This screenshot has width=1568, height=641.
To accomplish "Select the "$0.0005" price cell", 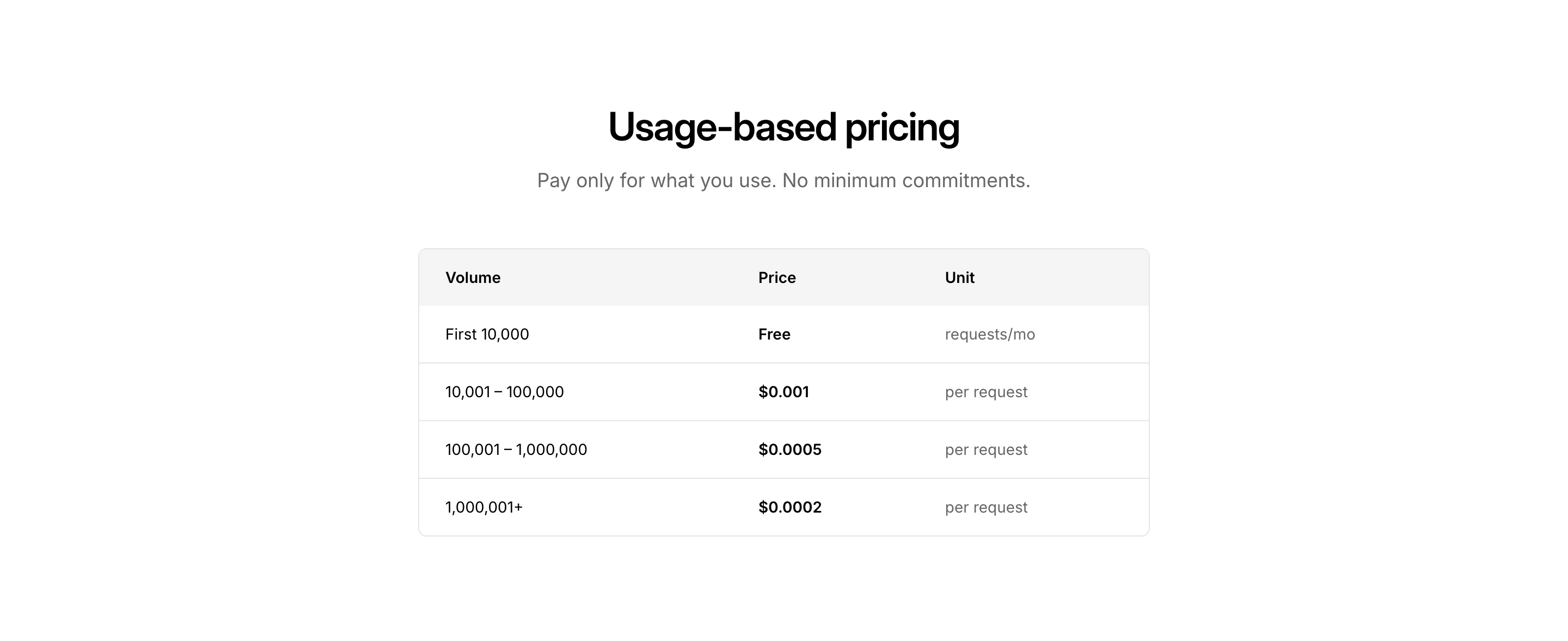I will click(x=789, y=450).
